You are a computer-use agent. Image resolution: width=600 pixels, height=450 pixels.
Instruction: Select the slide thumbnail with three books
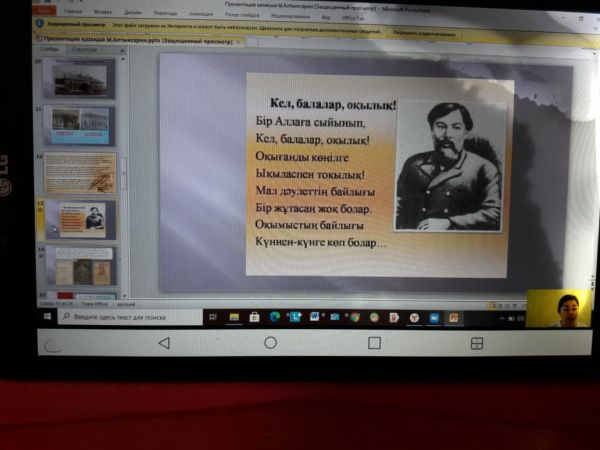[x=80, y=266]
